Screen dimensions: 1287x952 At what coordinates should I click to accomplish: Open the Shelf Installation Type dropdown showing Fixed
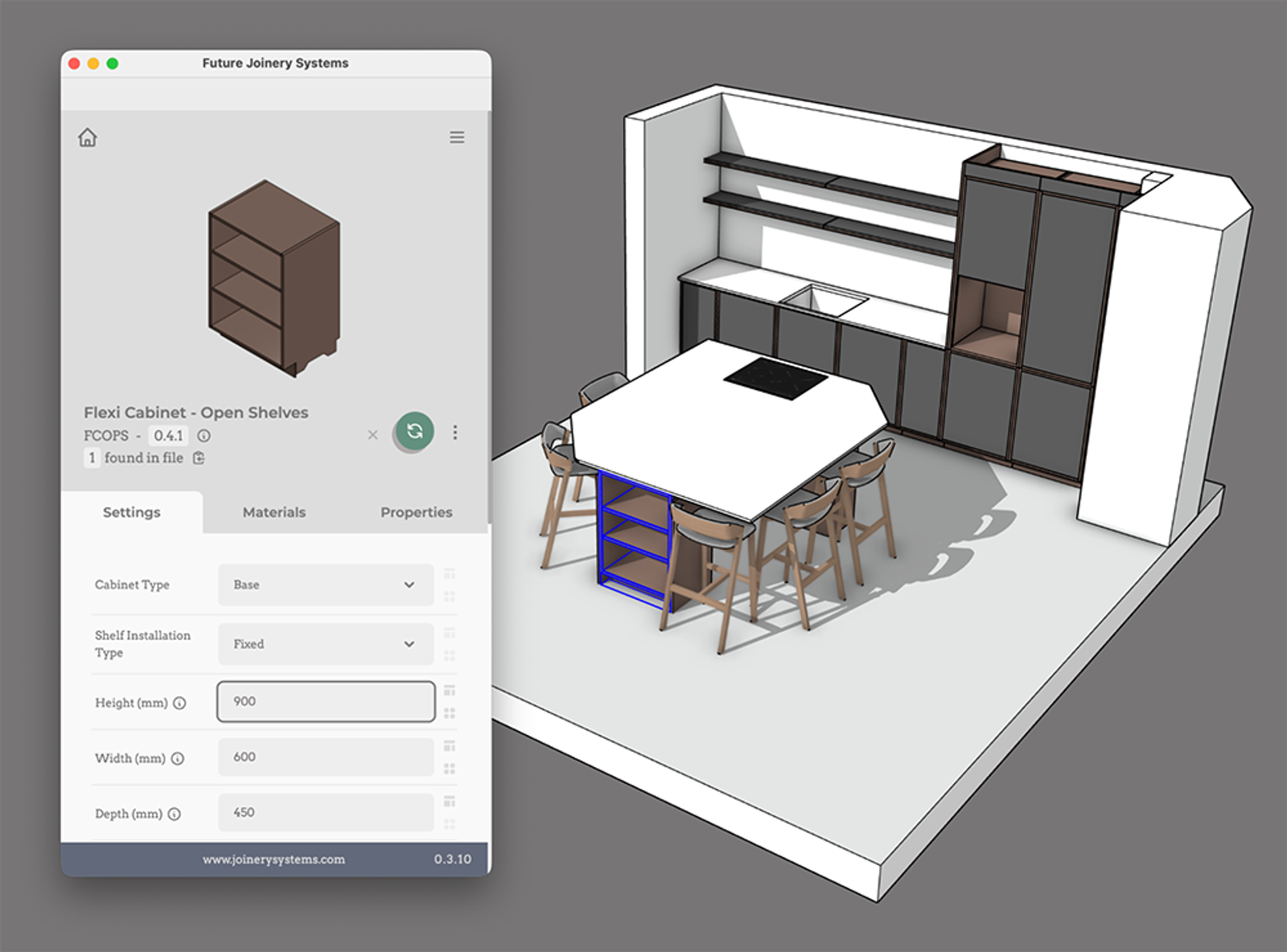[x=325, y=643]
